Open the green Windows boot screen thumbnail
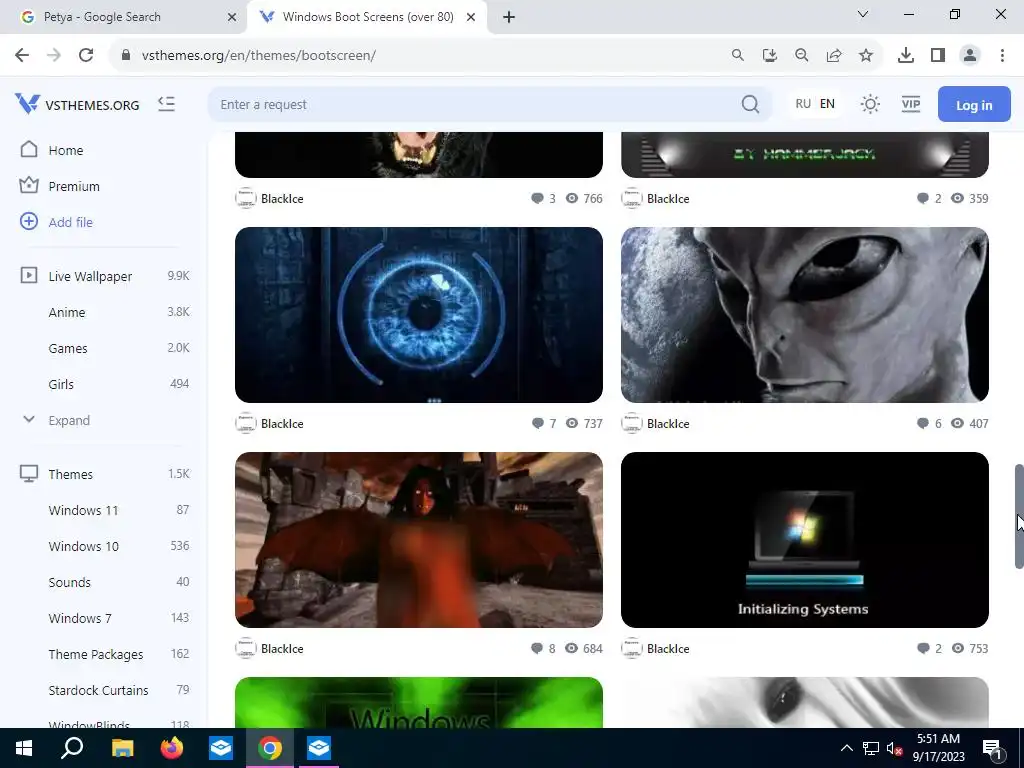This screenshot has height=768, width=1024. tap(419, 702)
